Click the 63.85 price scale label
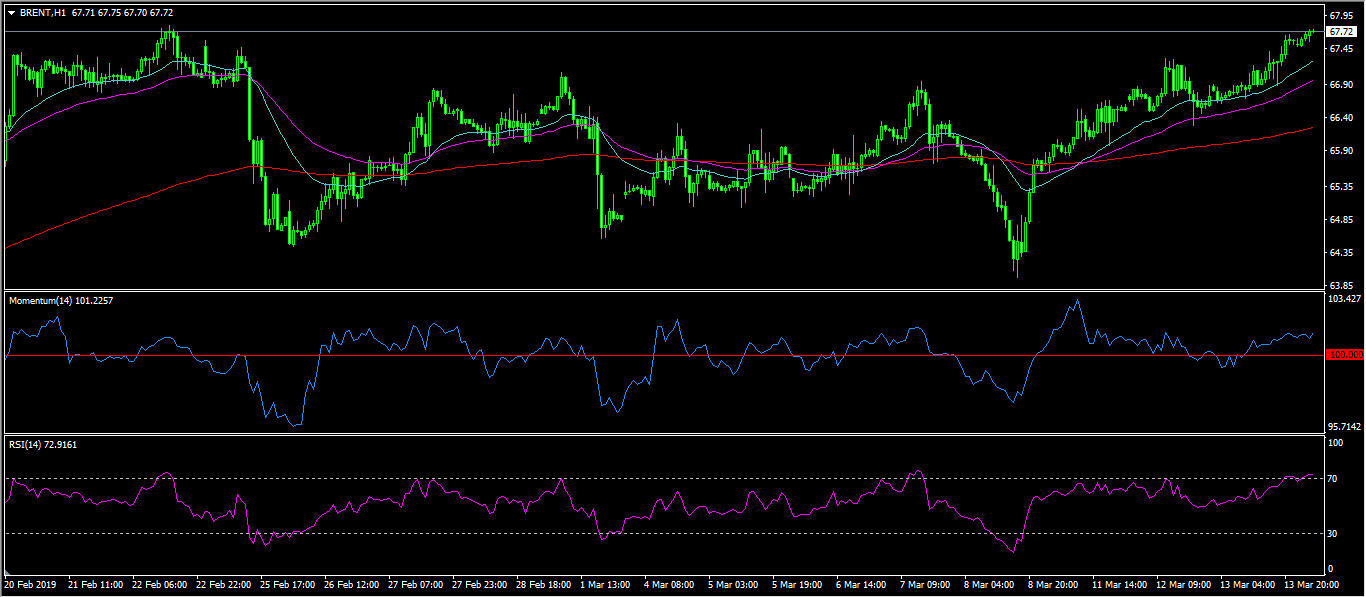 coord(1340,286)
